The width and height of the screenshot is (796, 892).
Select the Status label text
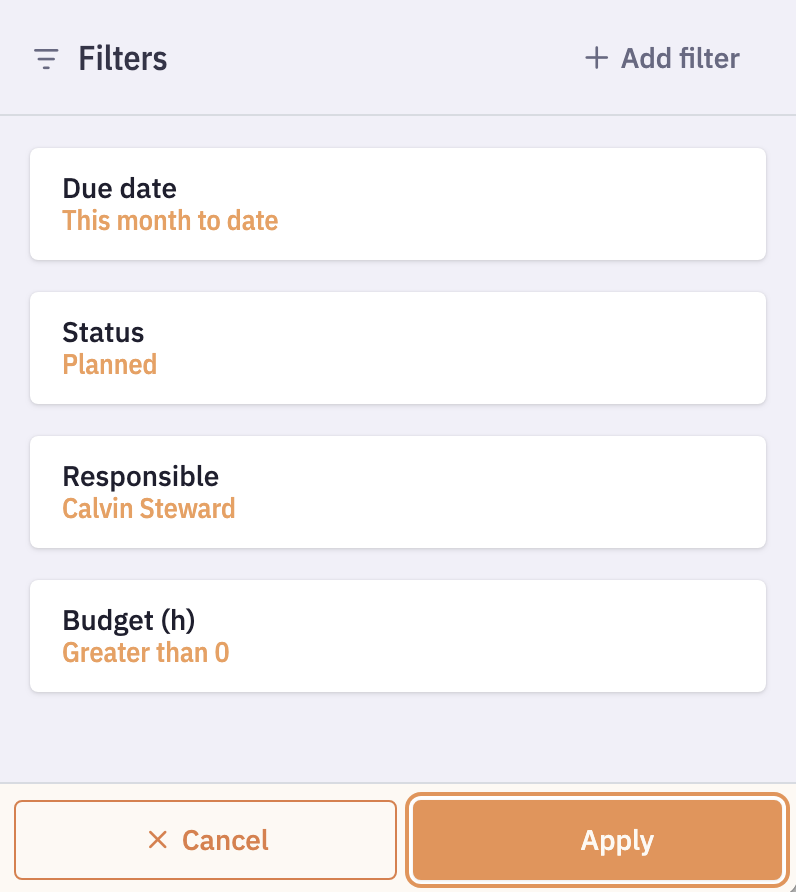pos(103,332)
